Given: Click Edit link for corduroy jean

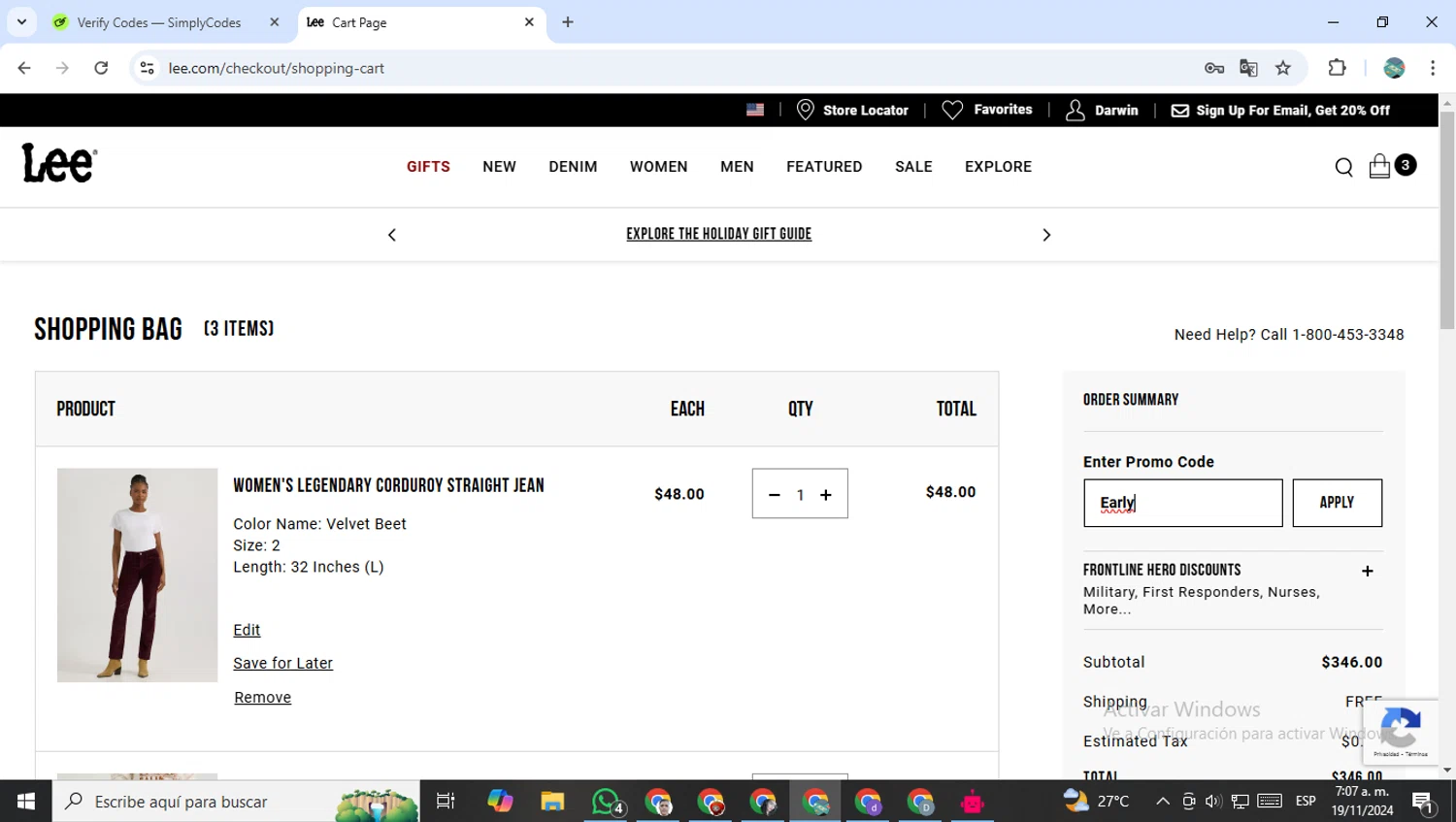Looking at the screenshot, I should click(247, 630).
